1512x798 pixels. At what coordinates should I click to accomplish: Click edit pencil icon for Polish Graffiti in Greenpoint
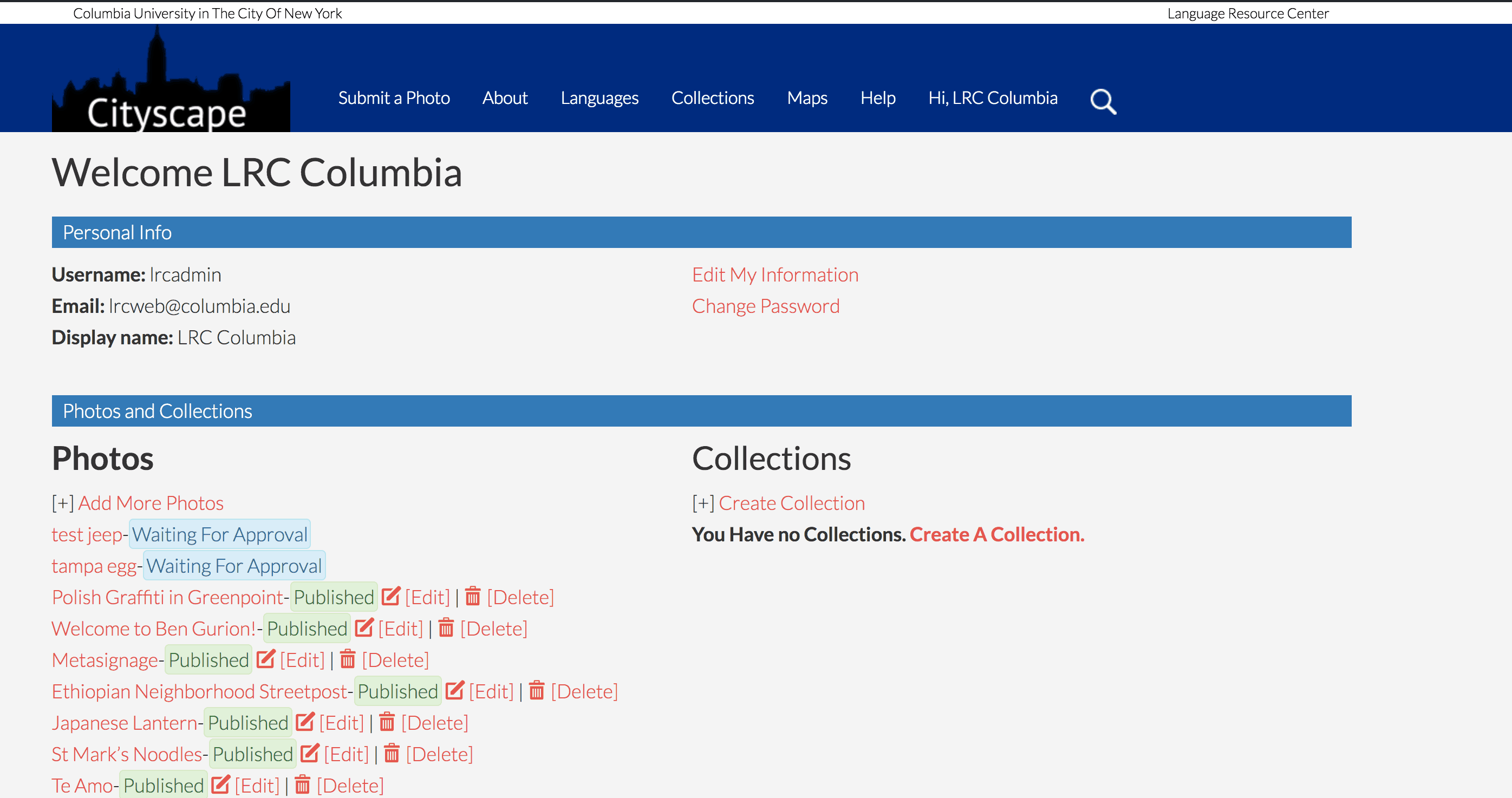click(391, 596)
